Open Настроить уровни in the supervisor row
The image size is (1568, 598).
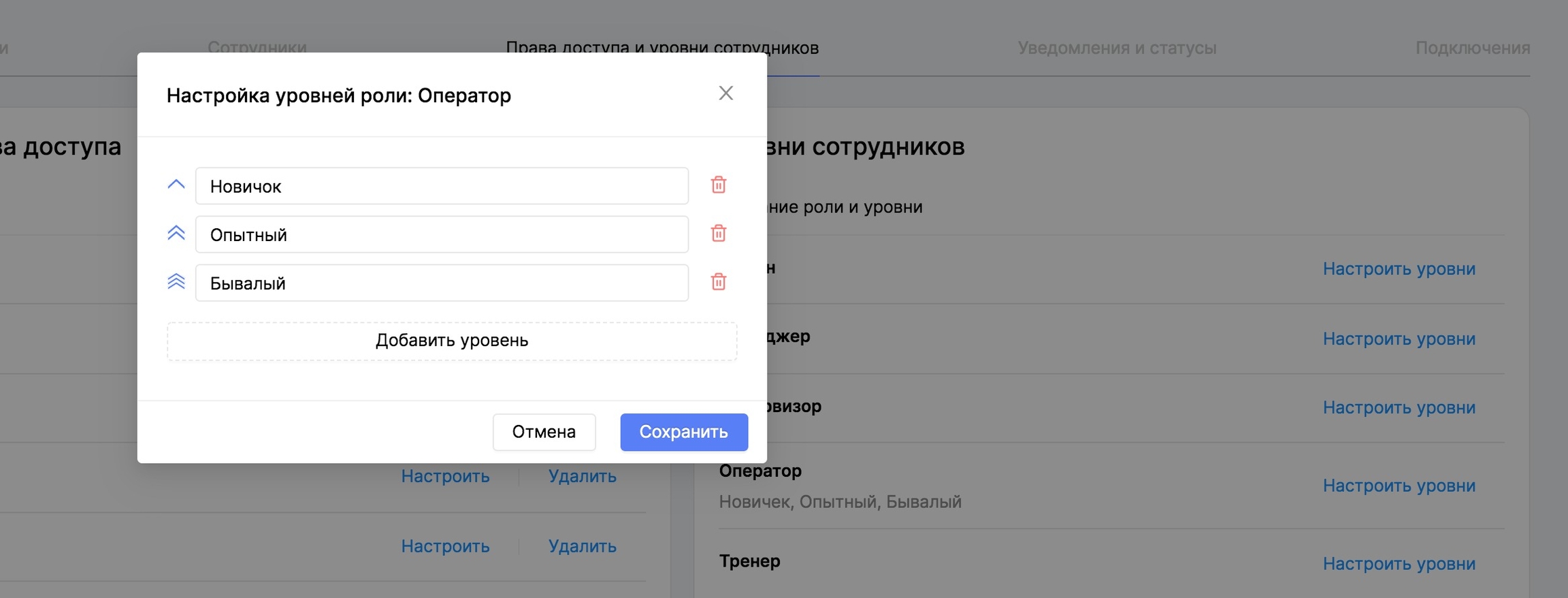pyautogui.click(x=1399, y=407)
